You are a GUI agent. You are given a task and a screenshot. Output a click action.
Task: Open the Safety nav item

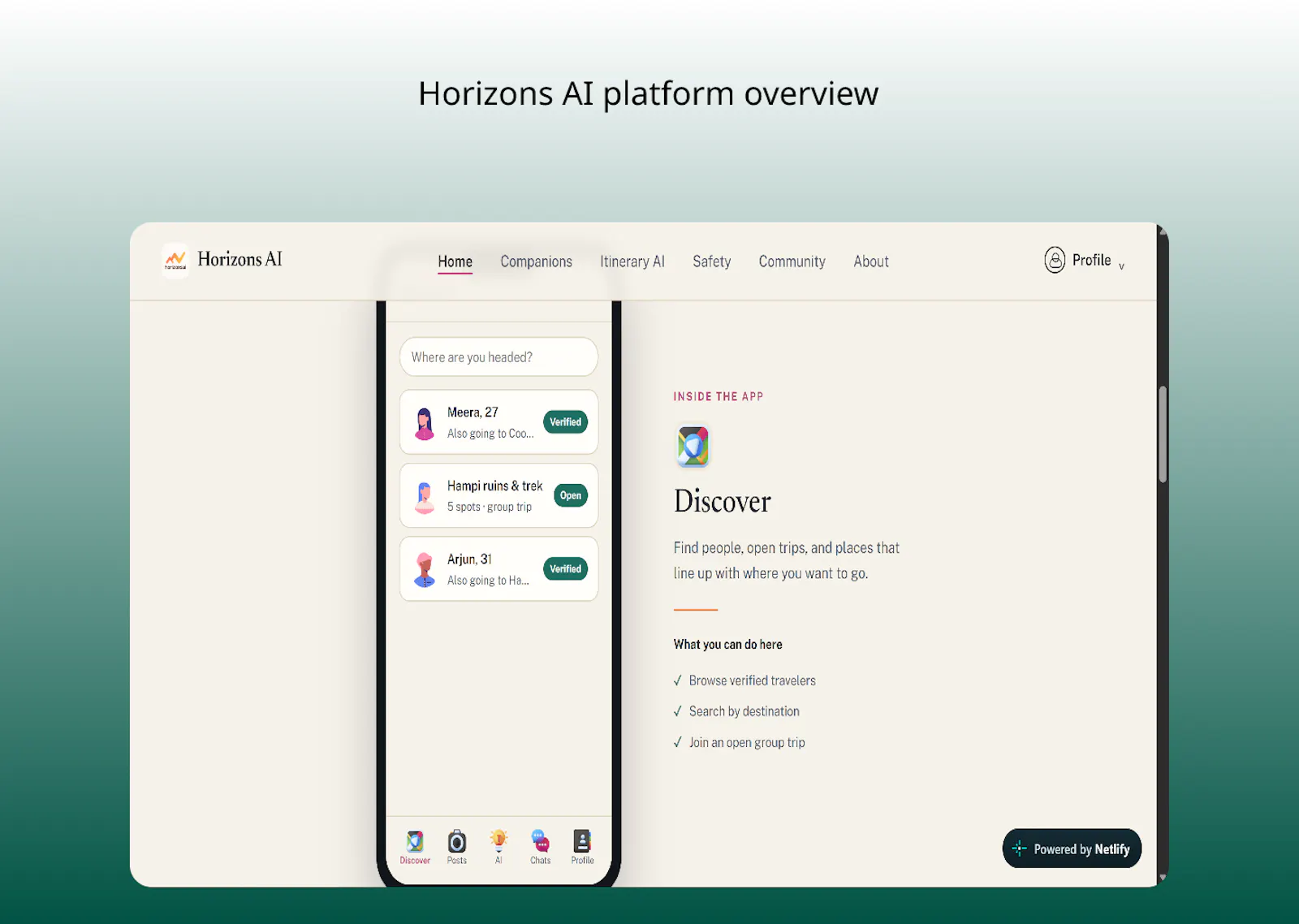pos(712,261)
